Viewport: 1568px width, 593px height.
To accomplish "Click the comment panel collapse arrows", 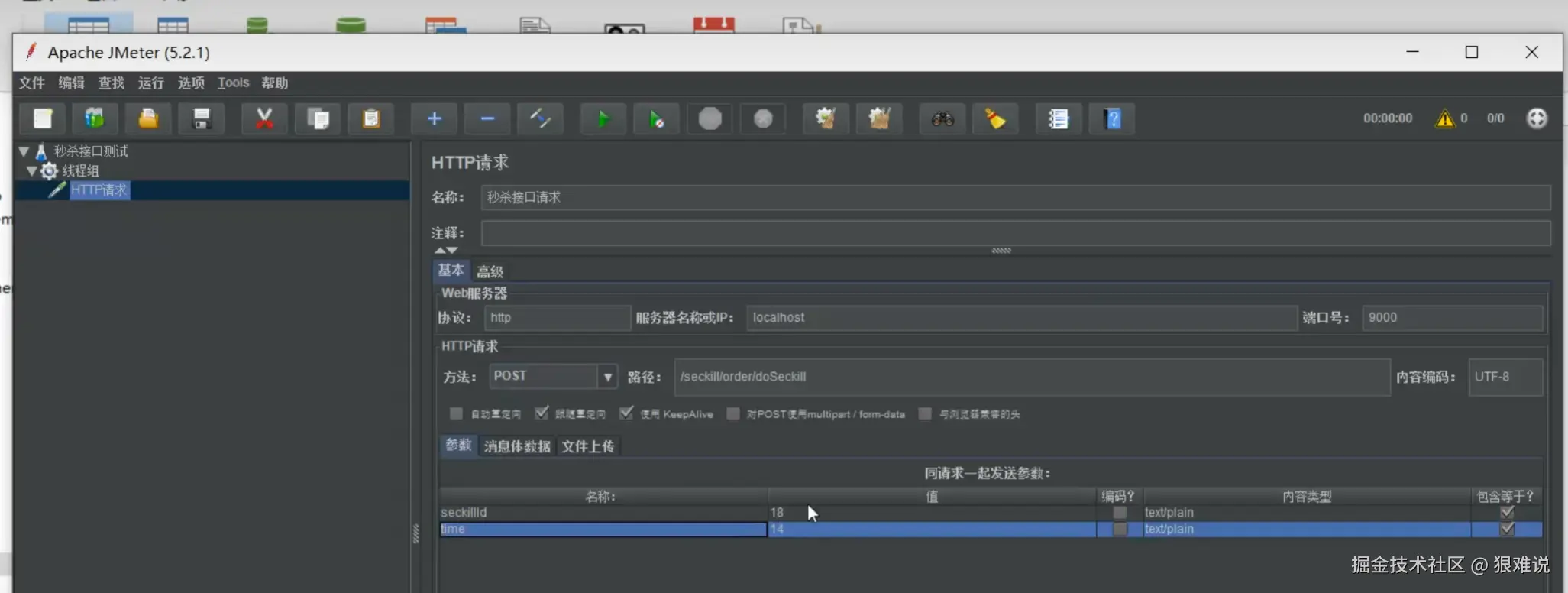I will click(x=446, y=250).
